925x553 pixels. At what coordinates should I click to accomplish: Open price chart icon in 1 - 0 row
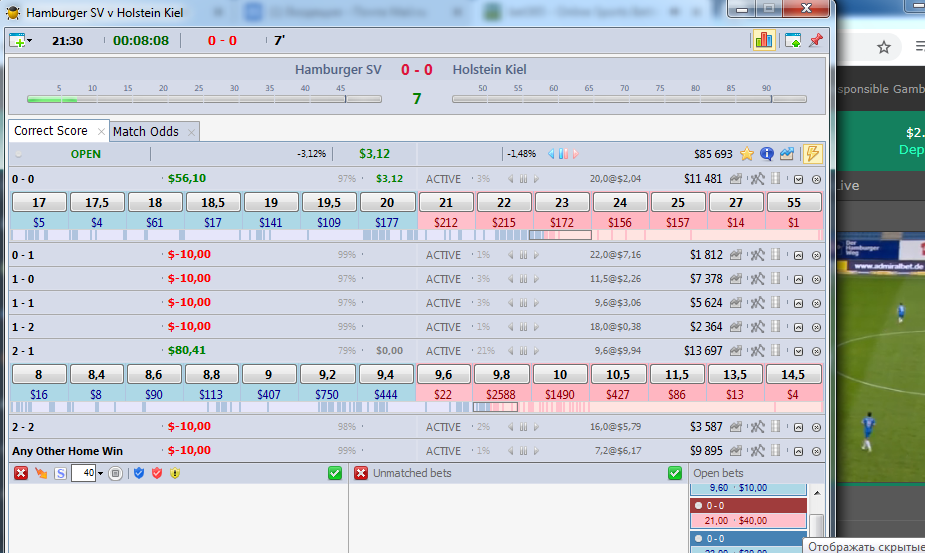click(736, 279)
